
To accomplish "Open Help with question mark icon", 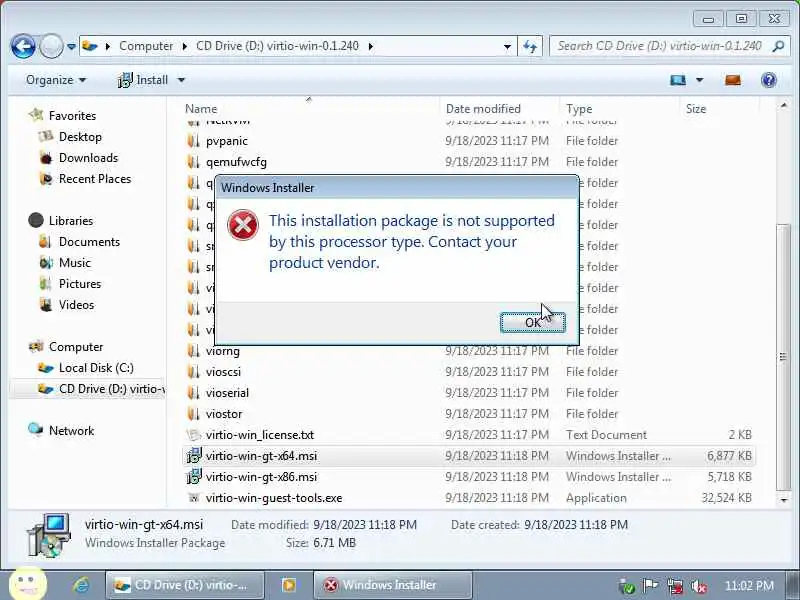I will pyautogui.click(x=768, y=80).
